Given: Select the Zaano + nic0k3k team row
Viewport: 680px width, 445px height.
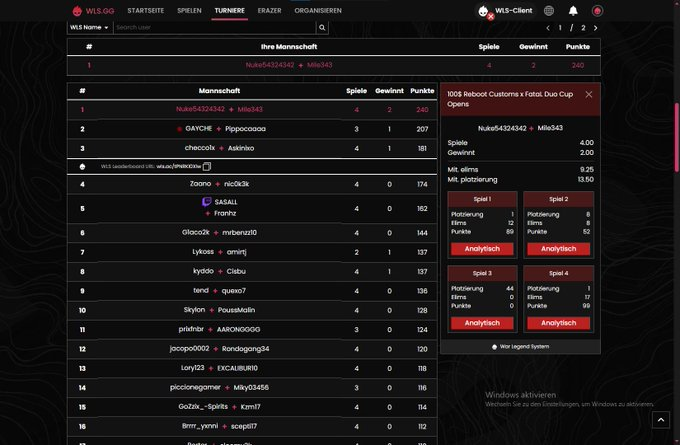Looking at the screenshot, I should [x=252, y=184].
